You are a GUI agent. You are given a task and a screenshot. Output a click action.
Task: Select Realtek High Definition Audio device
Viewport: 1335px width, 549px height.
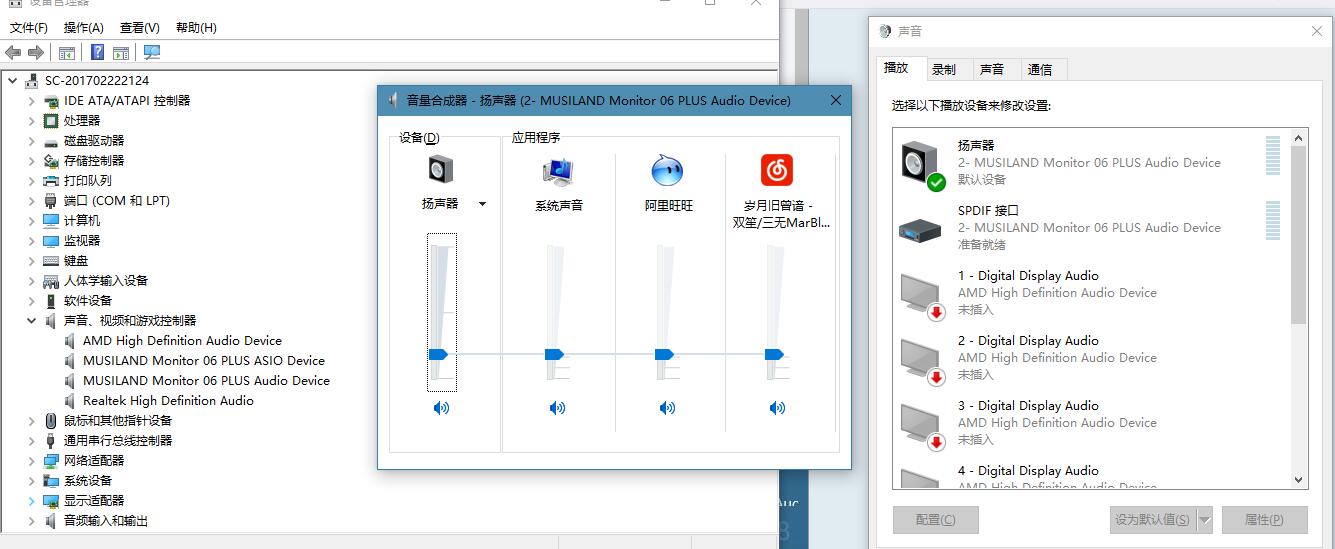[x=168, y=400]
